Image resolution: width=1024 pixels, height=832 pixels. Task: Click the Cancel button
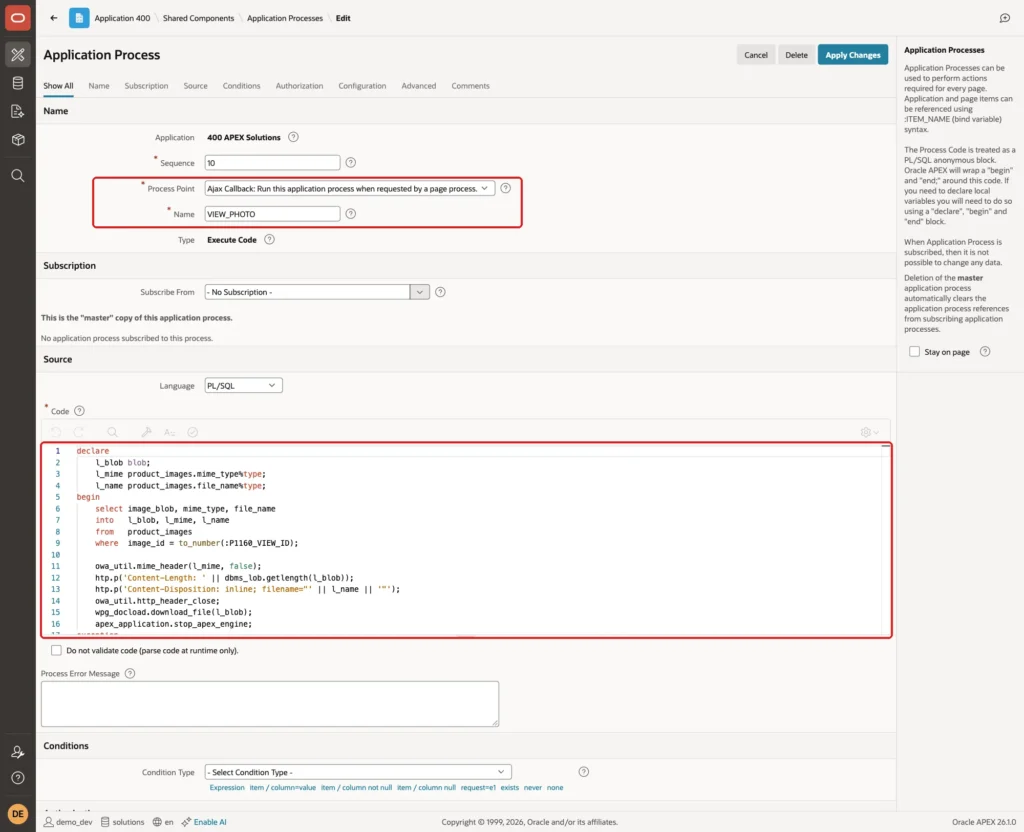(x=756, y=55)
